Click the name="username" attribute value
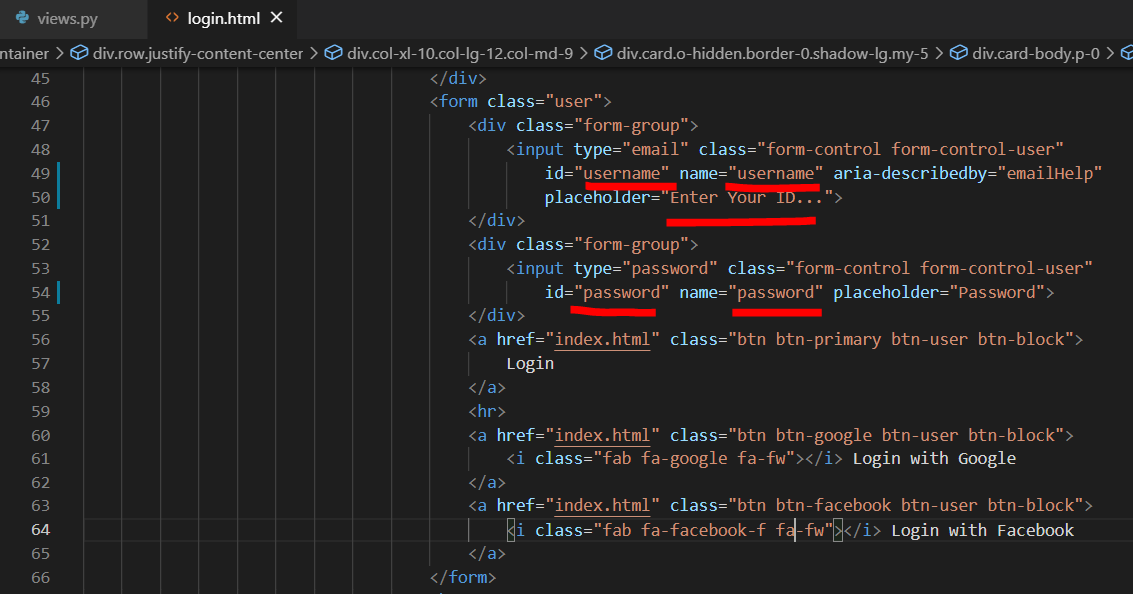This screenshot has height=594, width=1133. click(x=775, y=173)
